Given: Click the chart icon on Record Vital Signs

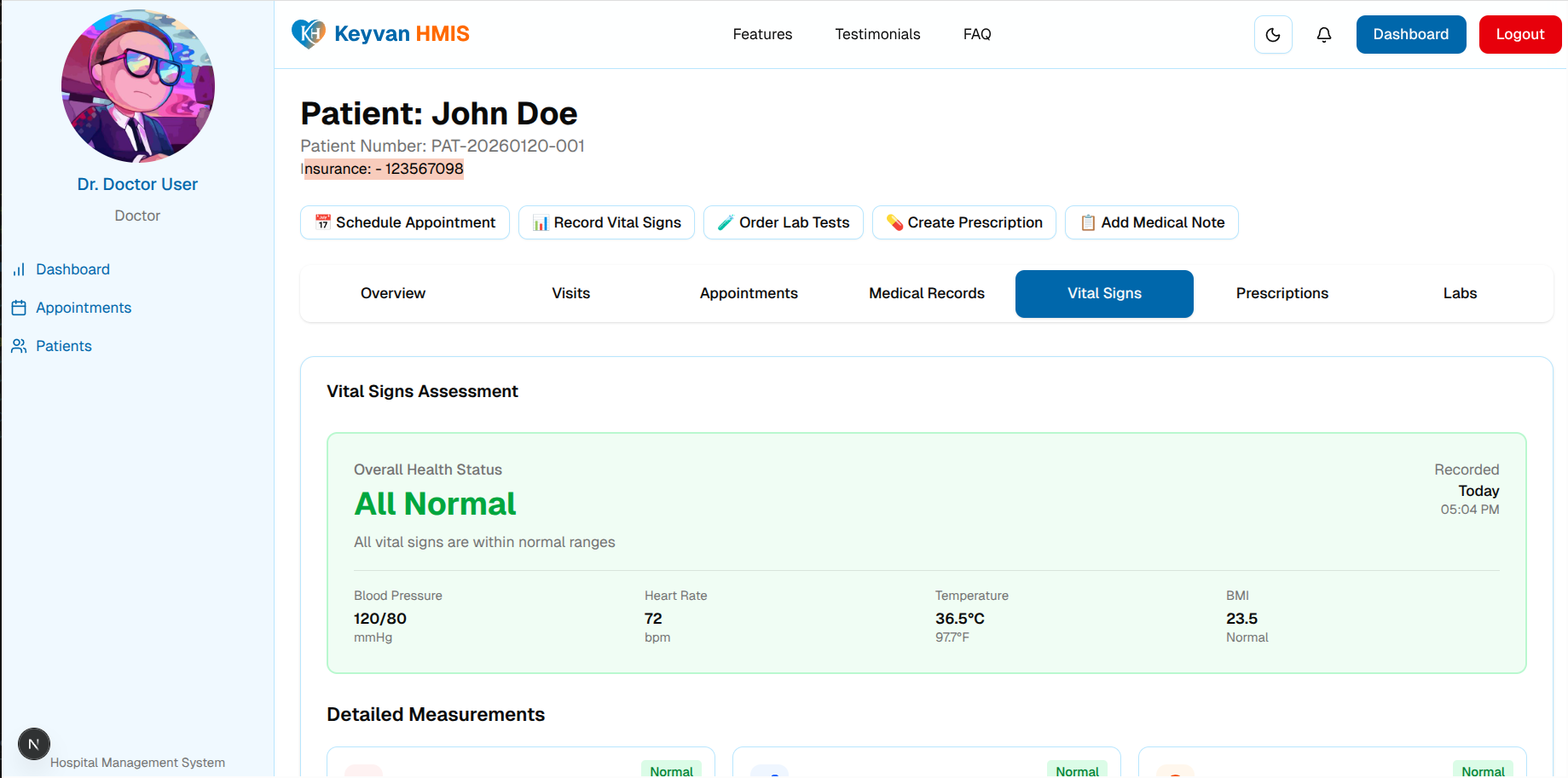Looking at the screenshot, I should pos(540,222).
